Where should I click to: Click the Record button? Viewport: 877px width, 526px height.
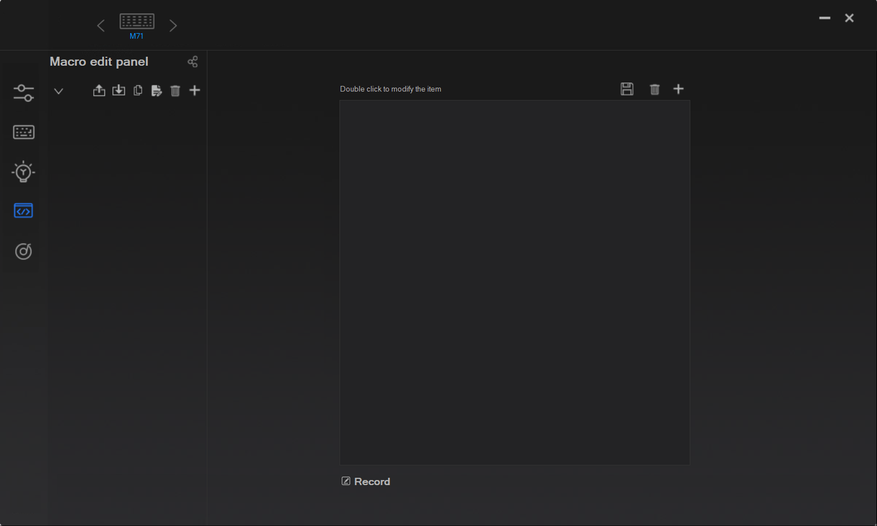366,481
